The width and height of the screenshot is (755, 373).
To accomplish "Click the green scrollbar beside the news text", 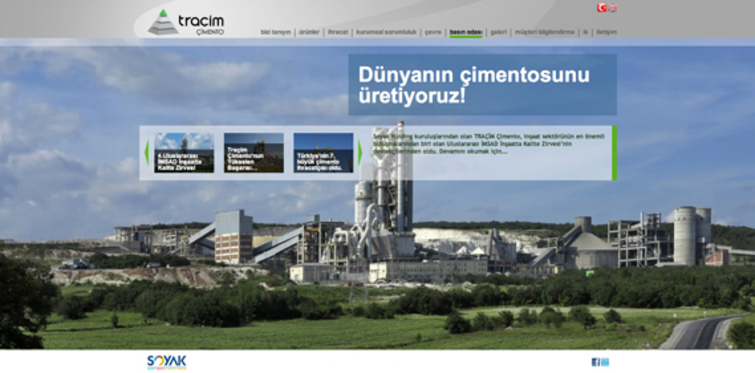I will (614, 153).
